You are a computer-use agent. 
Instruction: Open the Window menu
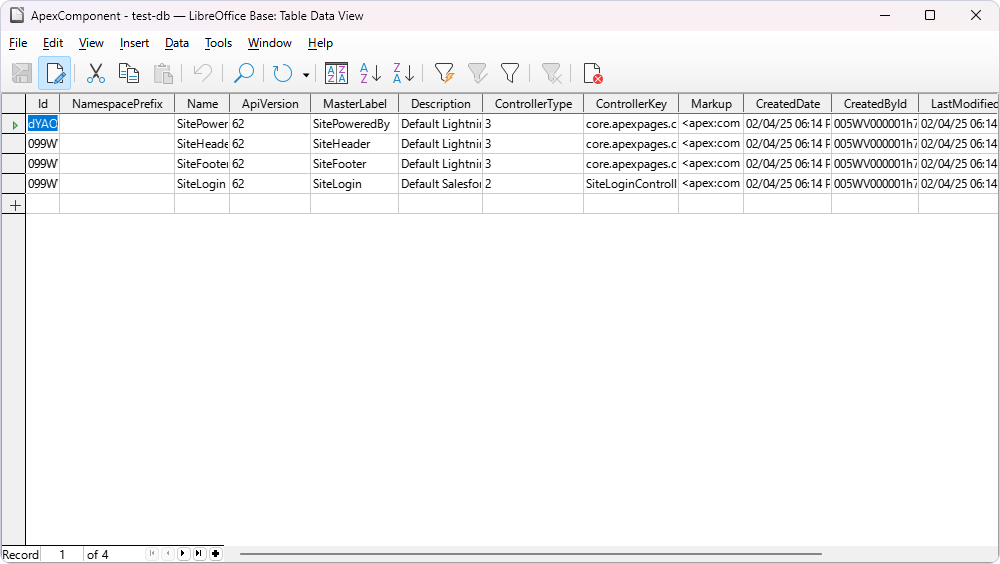270,43
